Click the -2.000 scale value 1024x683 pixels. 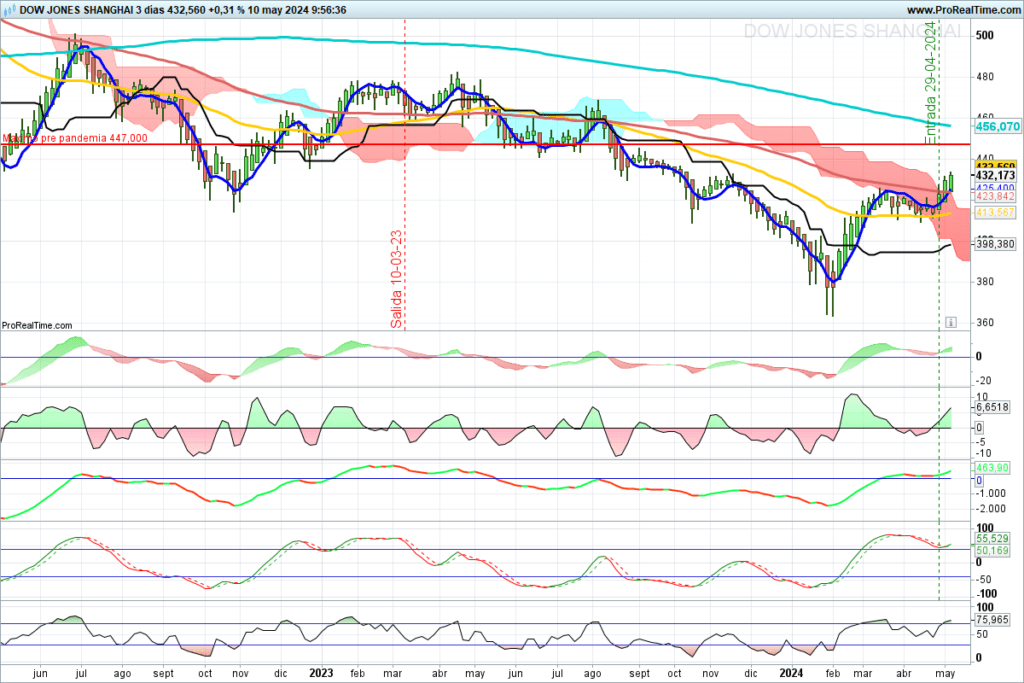coord(991,509)
